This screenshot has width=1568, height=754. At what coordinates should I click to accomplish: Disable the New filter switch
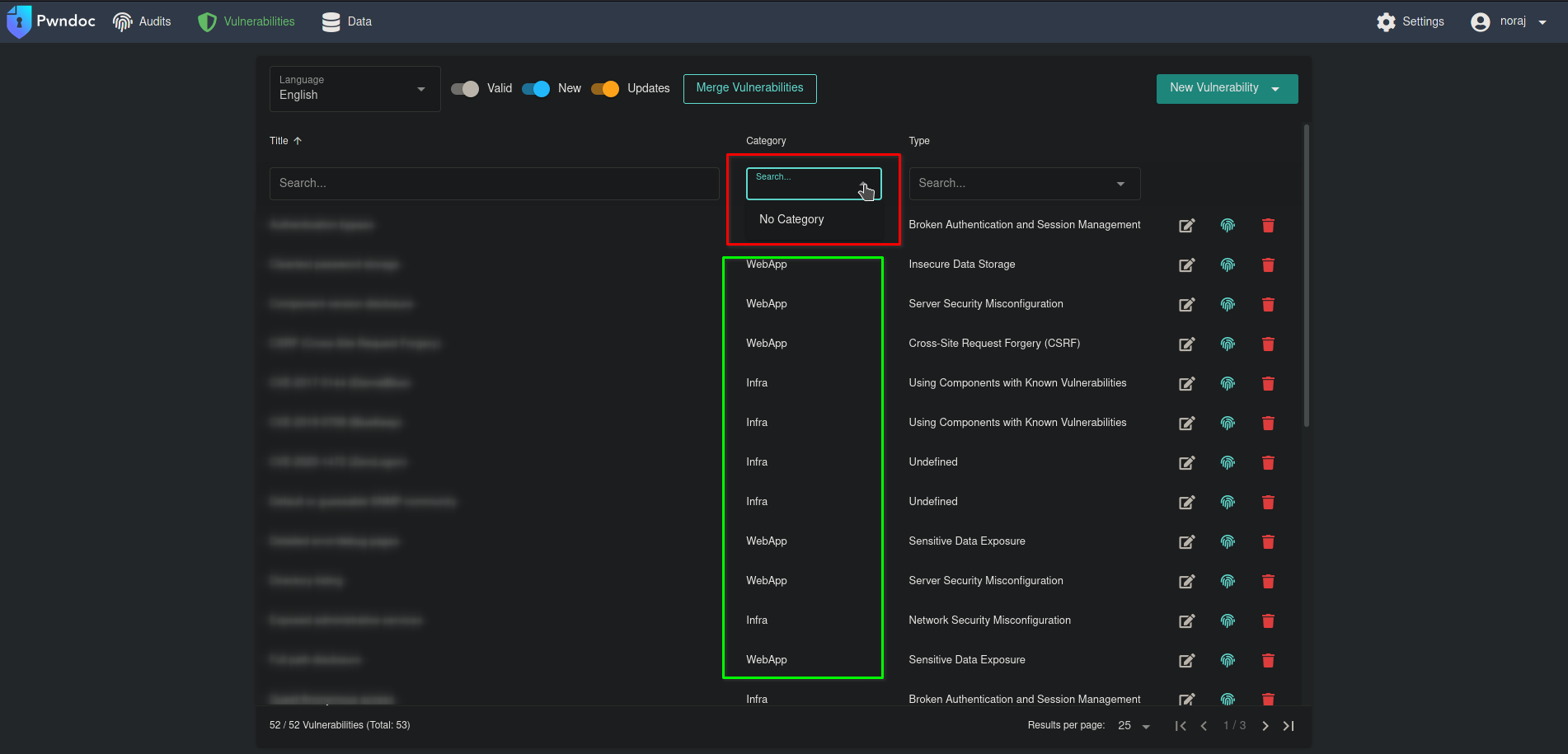(x=535, y=88)
